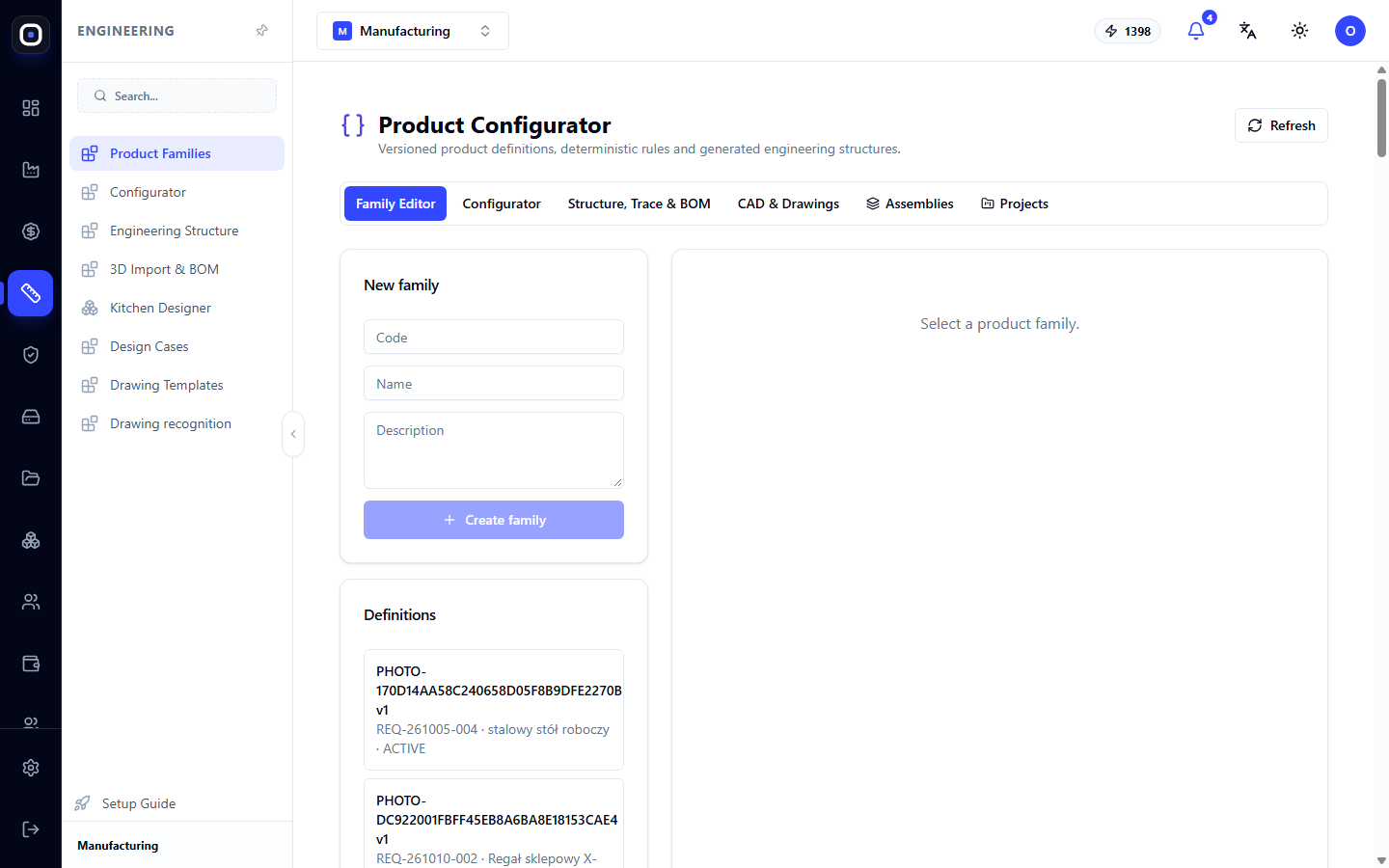This screenshot has width=1389, height=868.
Task: Collapse the sidebar with the chevron handle
Action: 293,434
